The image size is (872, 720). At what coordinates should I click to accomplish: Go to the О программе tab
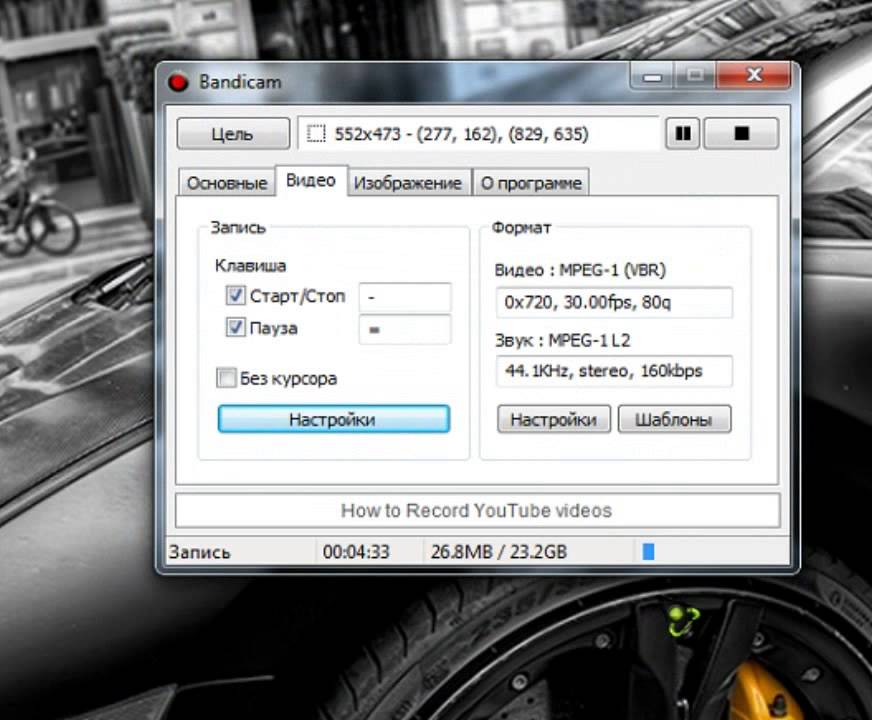[531, 183]
